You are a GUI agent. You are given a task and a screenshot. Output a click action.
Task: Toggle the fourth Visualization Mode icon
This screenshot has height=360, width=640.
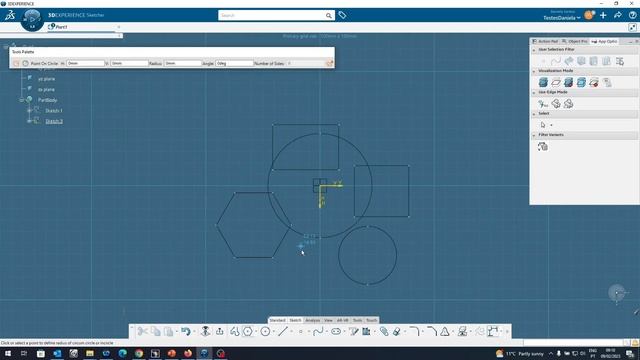581,82
